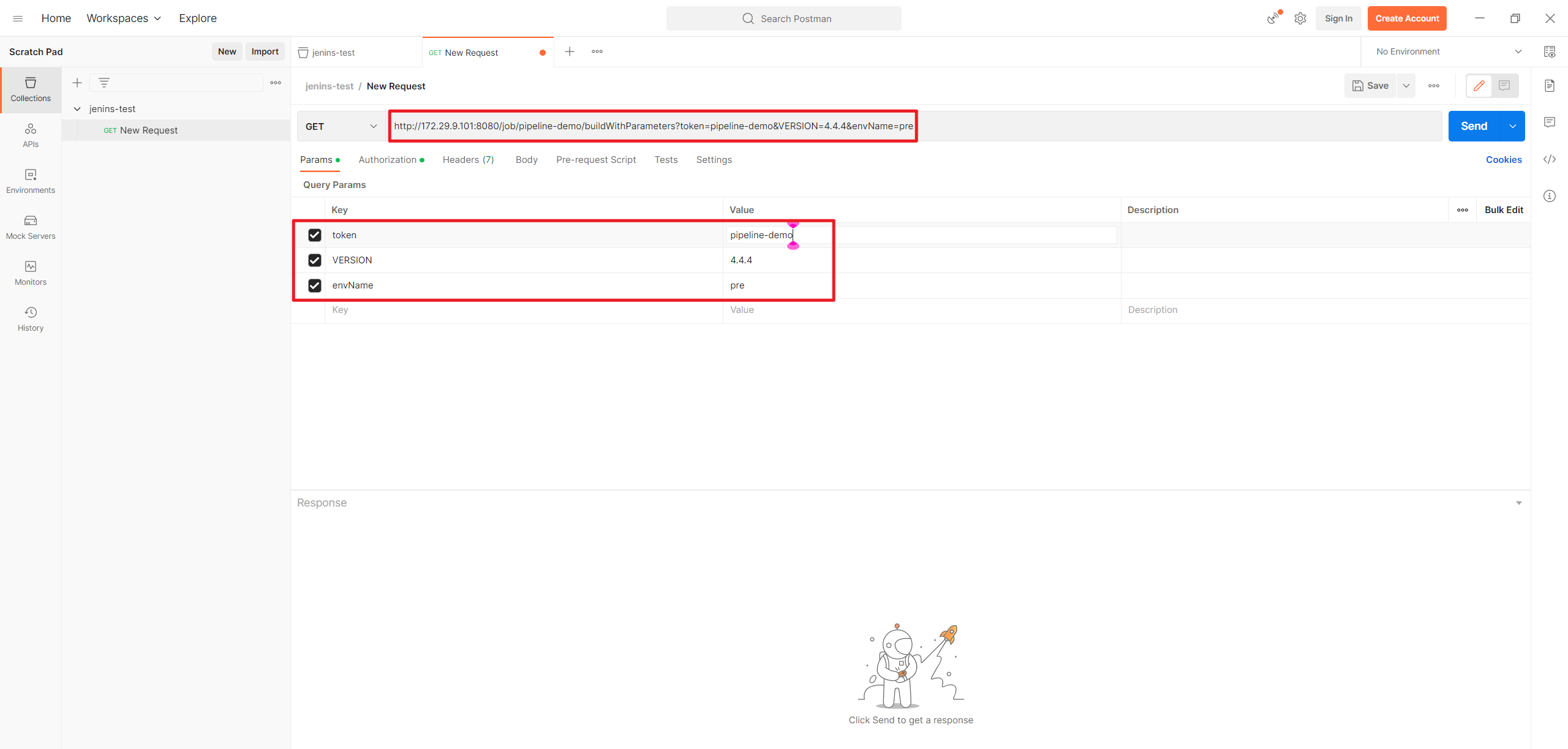Click the Create Account button
This screenshot has width=1568, height=749.
(x=1407, y=18)
